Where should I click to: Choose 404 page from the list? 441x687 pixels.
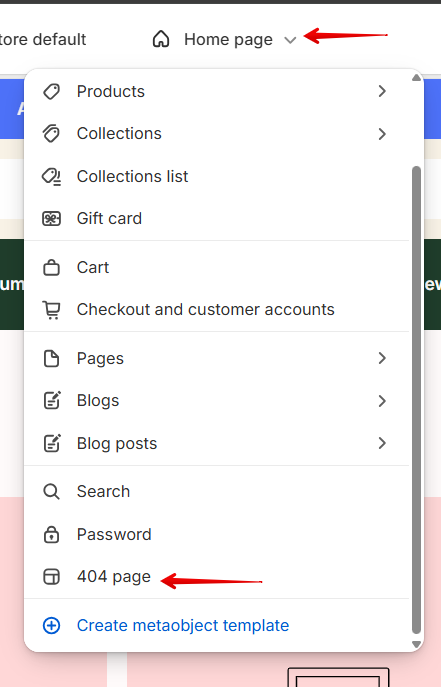(x=217, y=577)
